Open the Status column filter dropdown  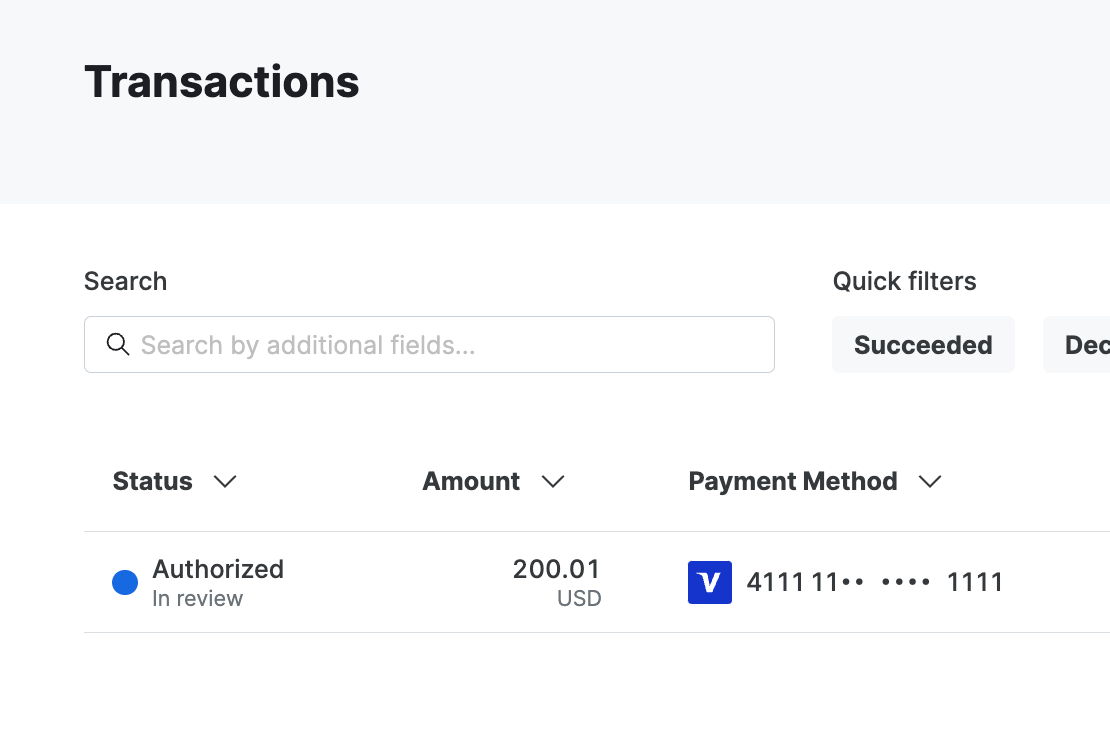coord(224,482)
